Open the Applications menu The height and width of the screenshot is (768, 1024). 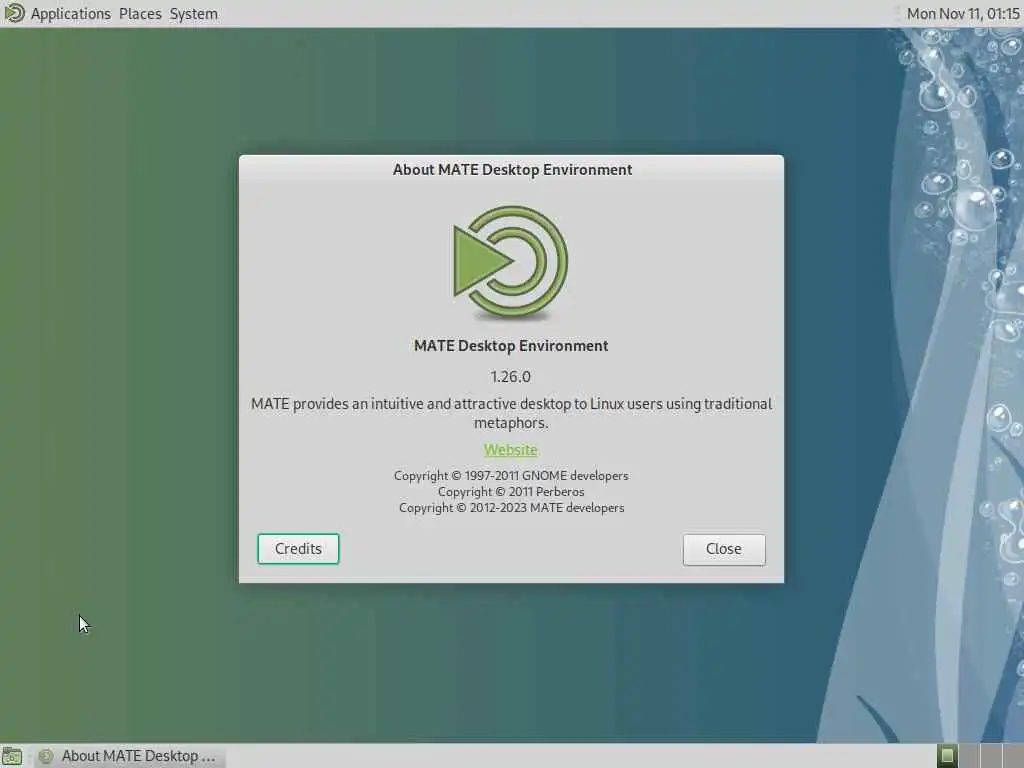[71, 14]
